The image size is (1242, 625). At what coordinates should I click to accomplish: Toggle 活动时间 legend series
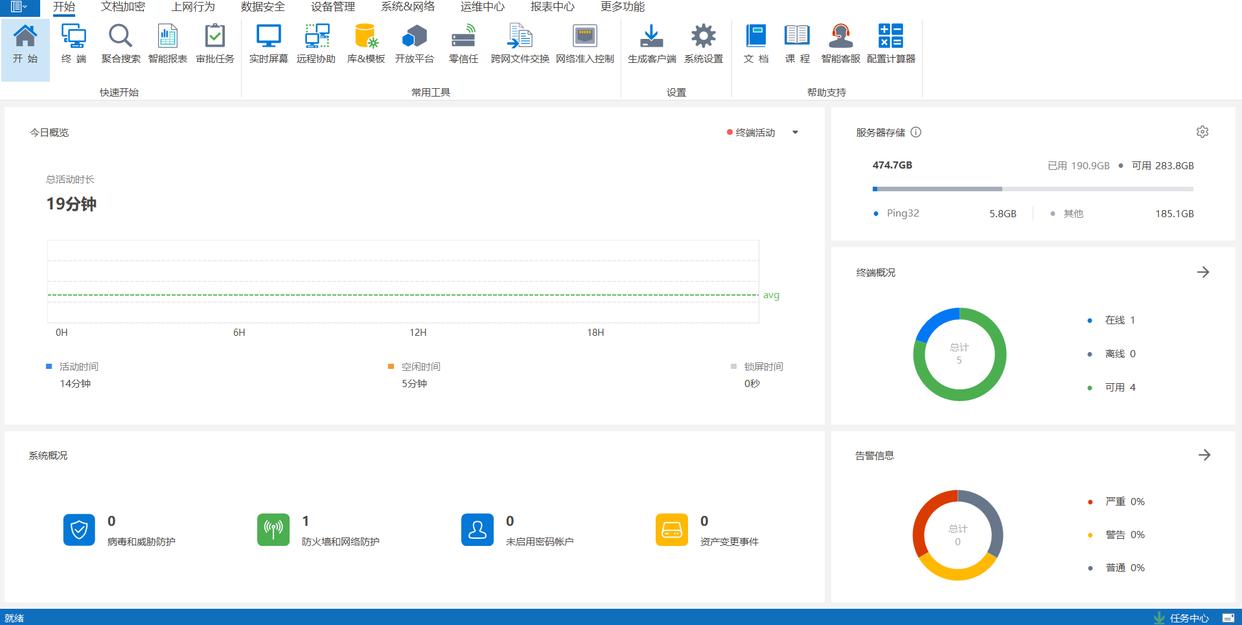pyautogui.click(x=72, y=367)
